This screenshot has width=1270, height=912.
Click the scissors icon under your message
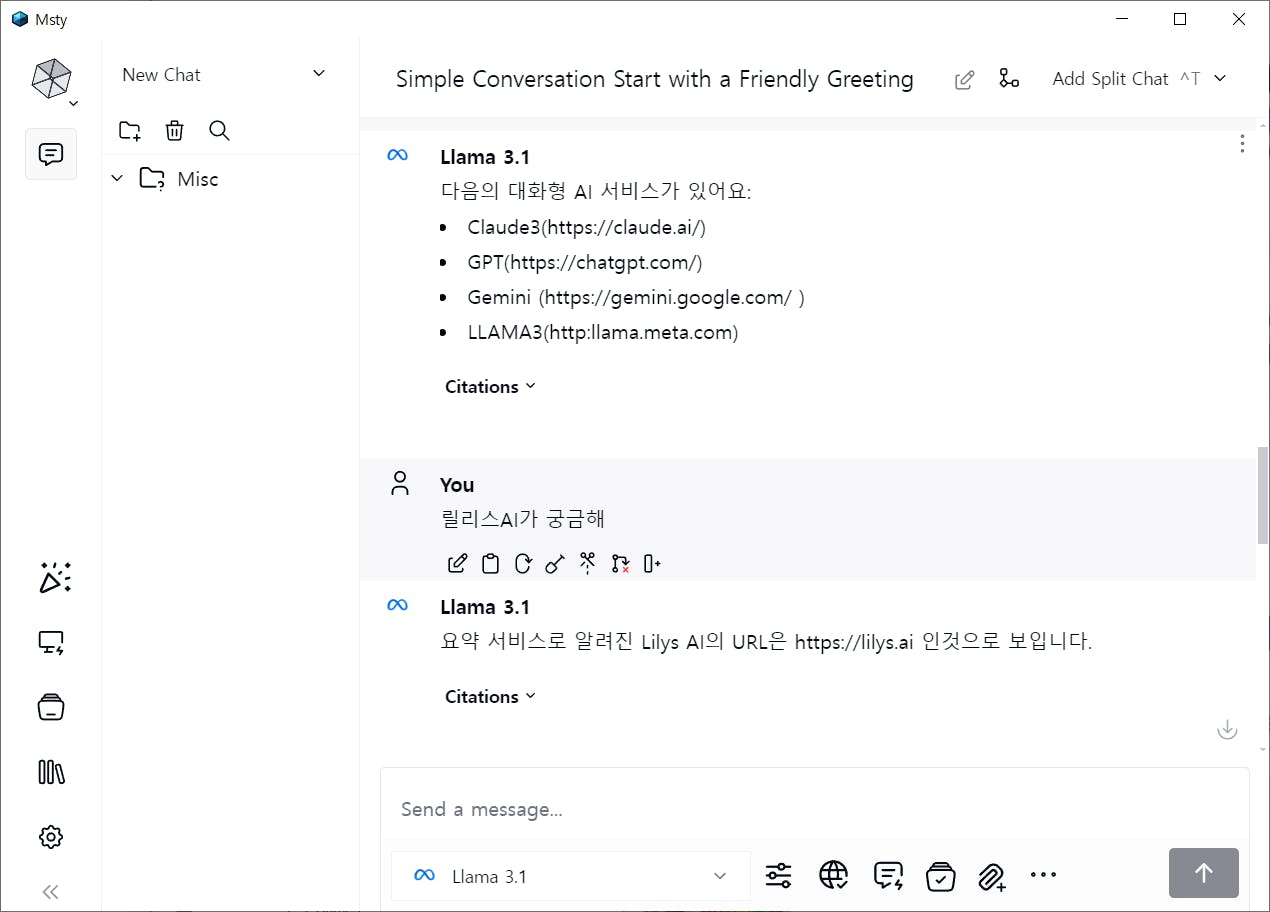tap(587, 564)
